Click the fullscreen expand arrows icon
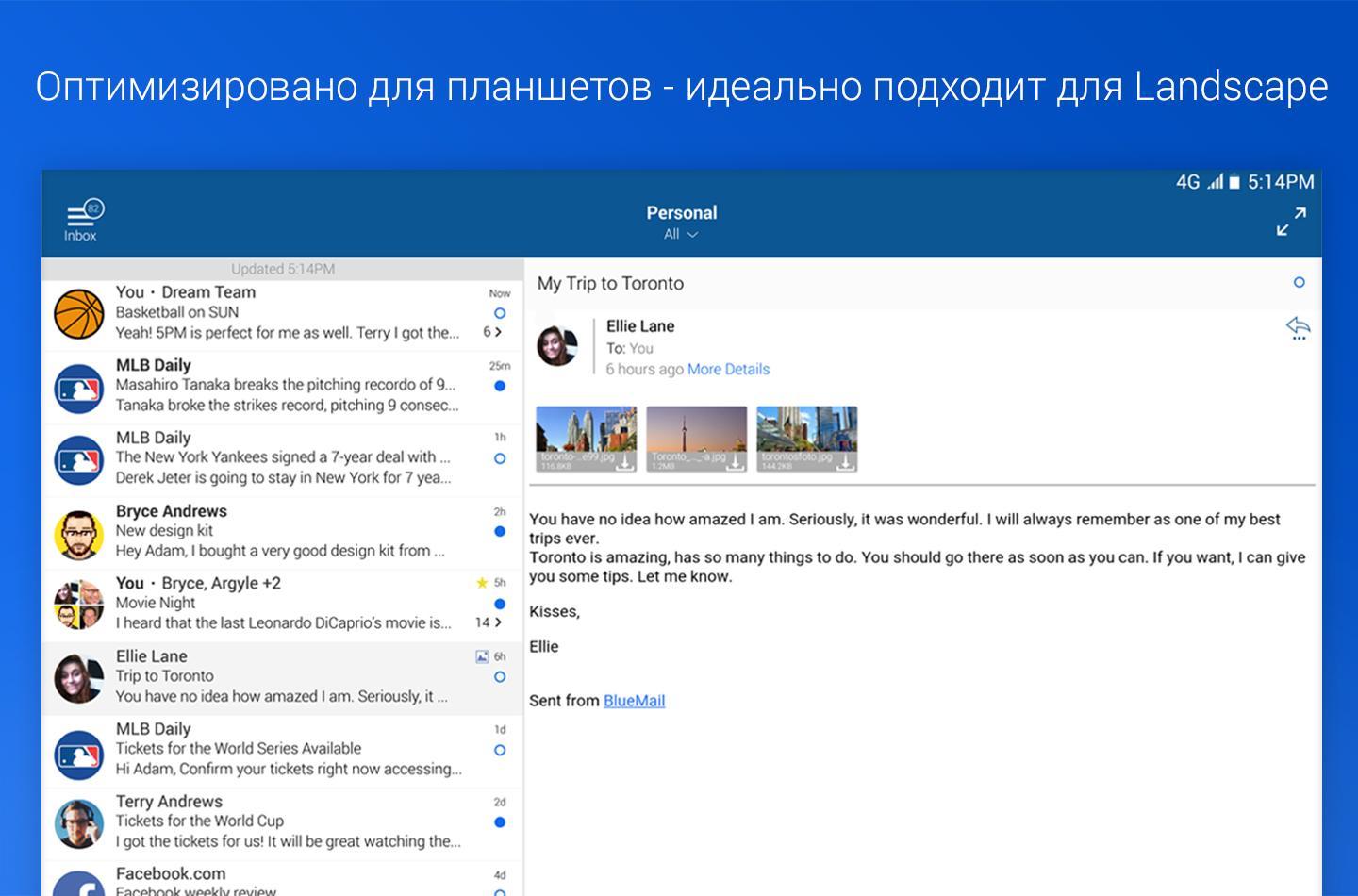 pyautogui.click(x=1291, y=222)
